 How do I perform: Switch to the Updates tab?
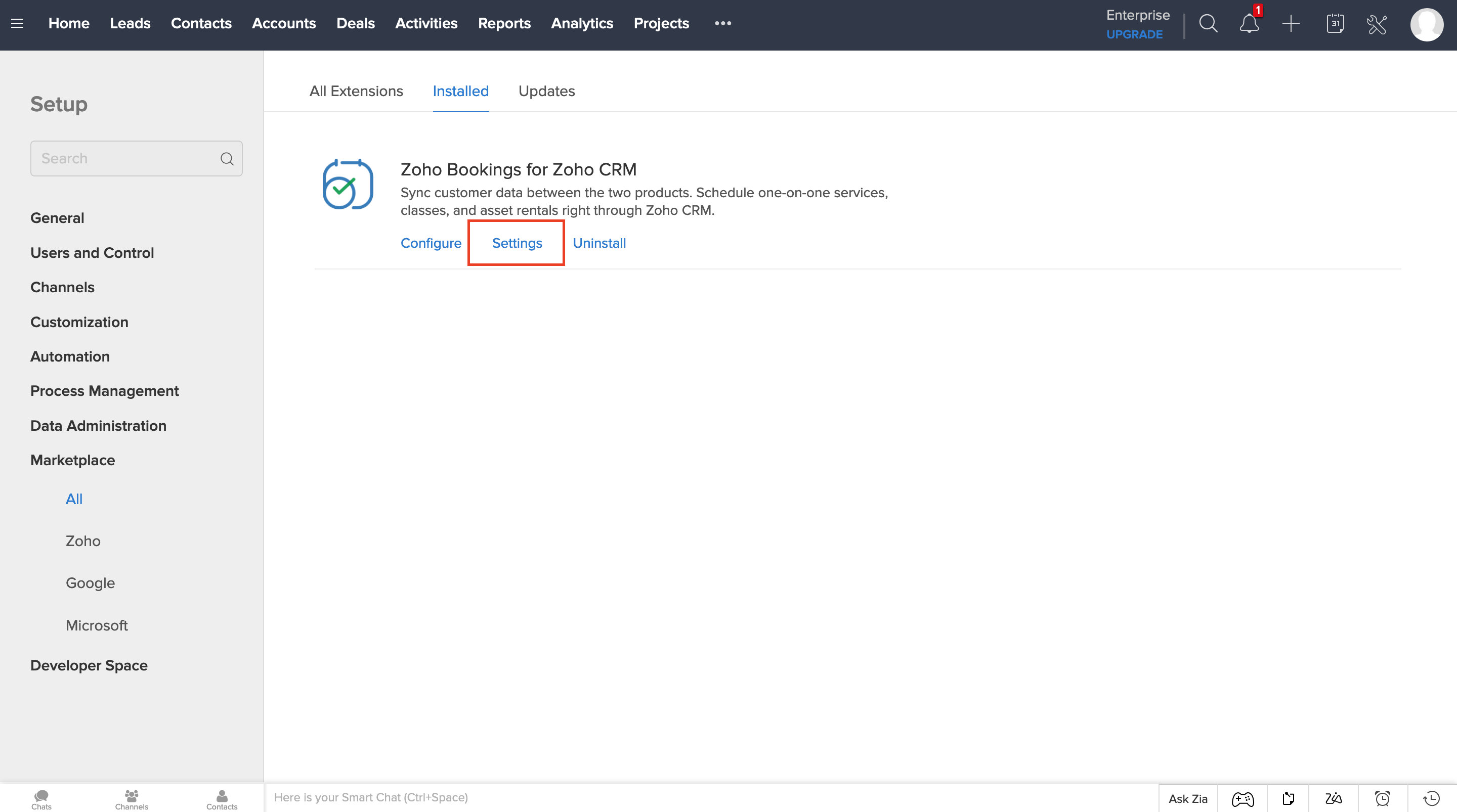(546, 91)
